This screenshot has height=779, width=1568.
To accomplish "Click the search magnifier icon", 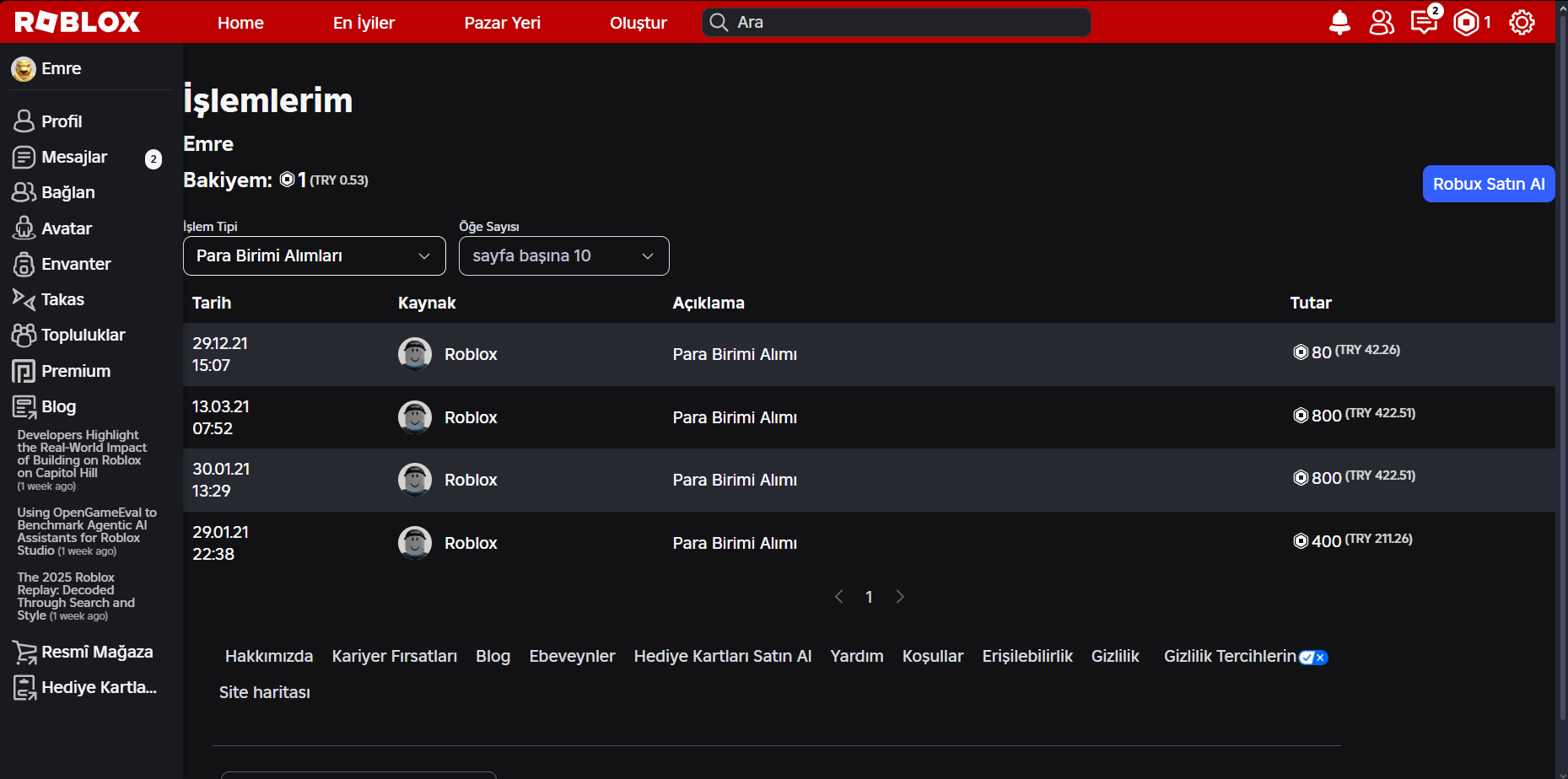I will [x=719, y=23].
